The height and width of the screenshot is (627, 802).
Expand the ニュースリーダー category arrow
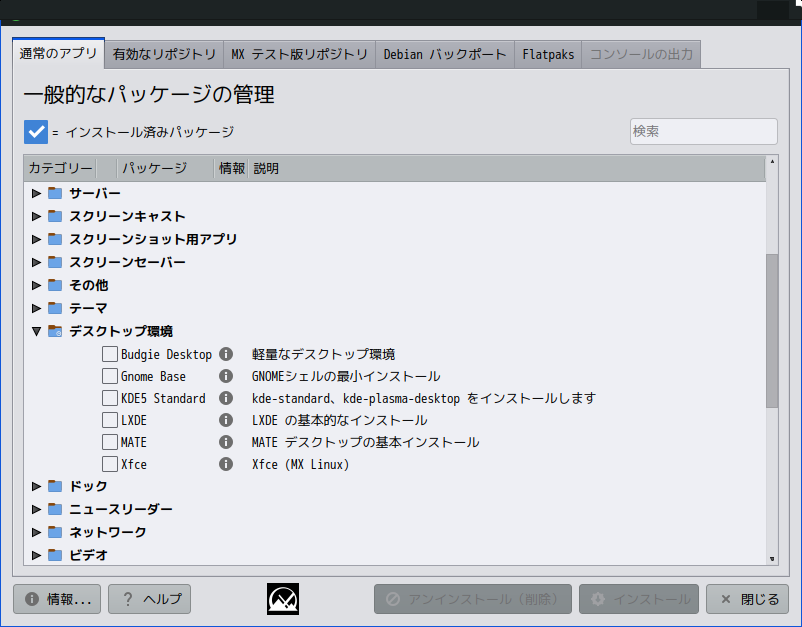[x=36, y=509]
